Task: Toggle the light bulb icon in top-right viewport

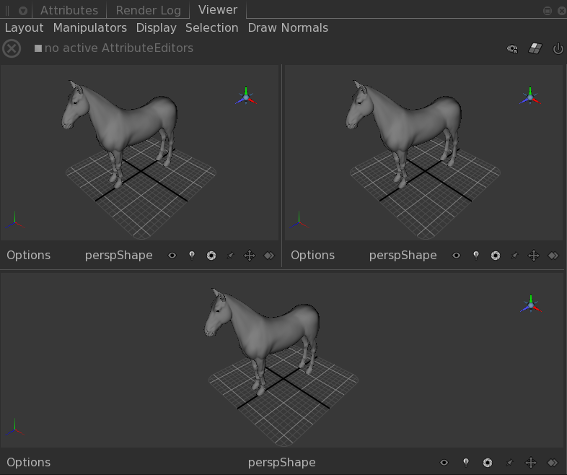Action: [476, 256]
